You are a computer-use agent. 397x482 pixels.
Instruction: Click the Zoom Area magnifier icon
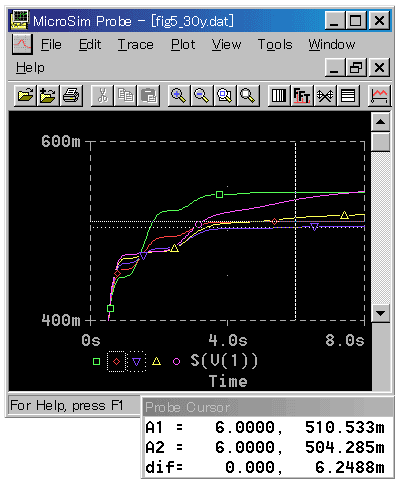coord(225,96)
